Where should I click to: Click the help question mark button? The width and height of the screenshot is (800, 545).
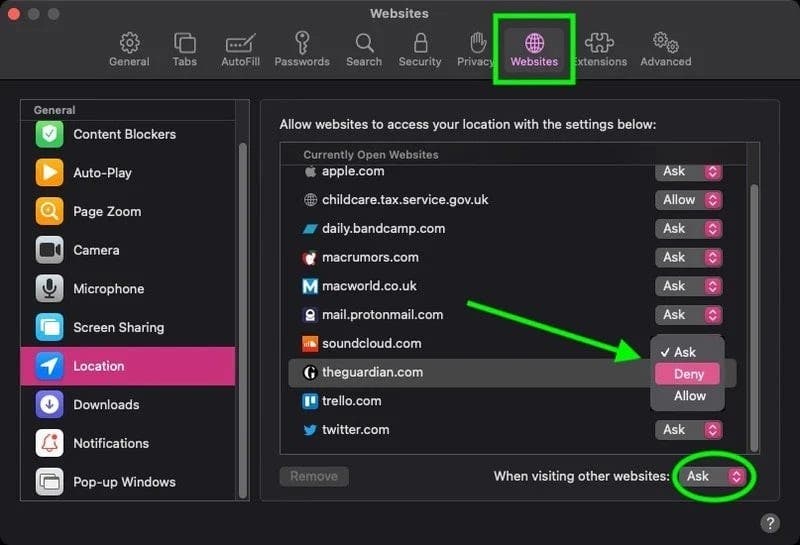(769, 523)
